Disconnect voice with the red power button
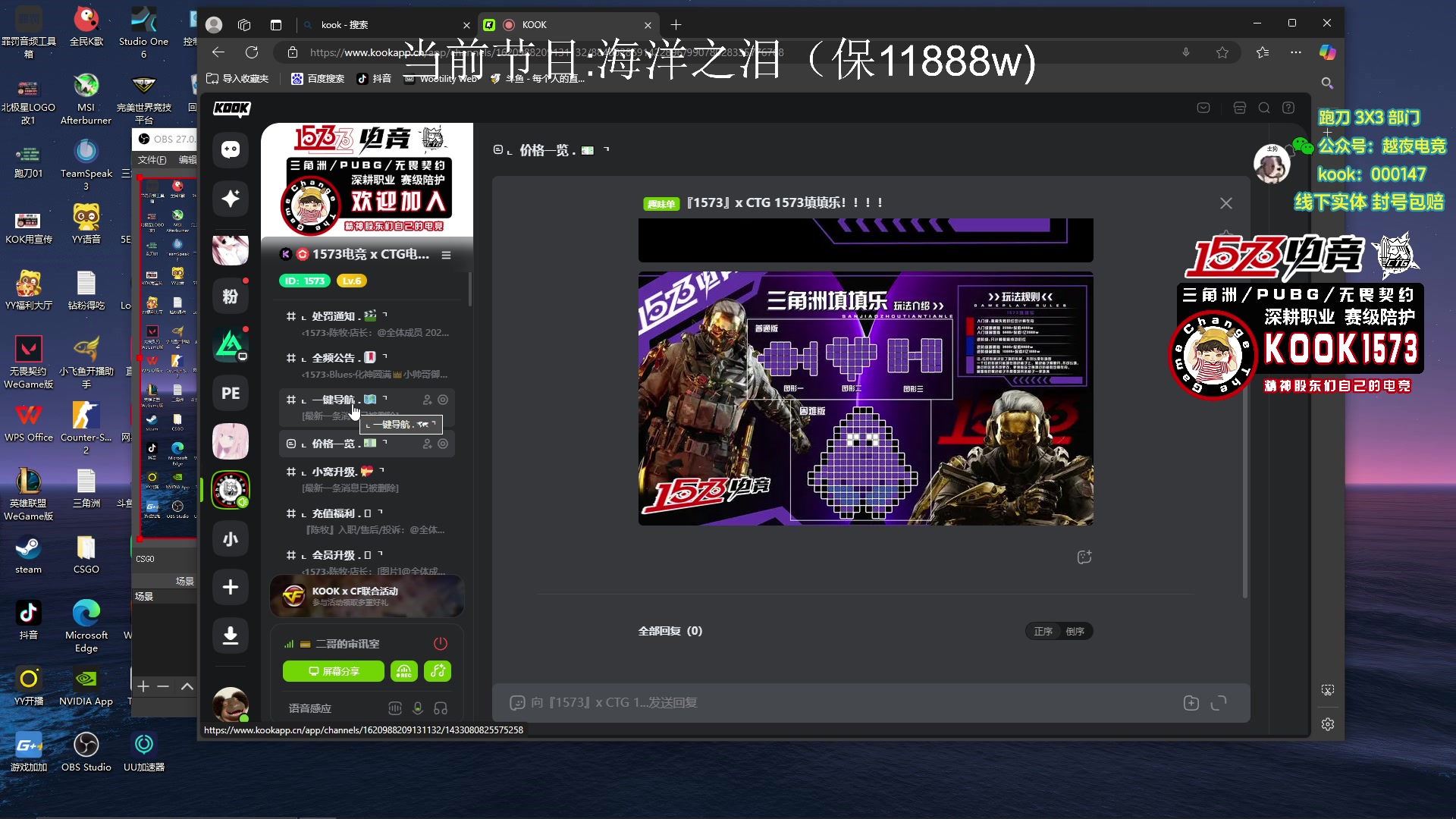The height and width of the screenshot is (819, 1456). point(440,643)
